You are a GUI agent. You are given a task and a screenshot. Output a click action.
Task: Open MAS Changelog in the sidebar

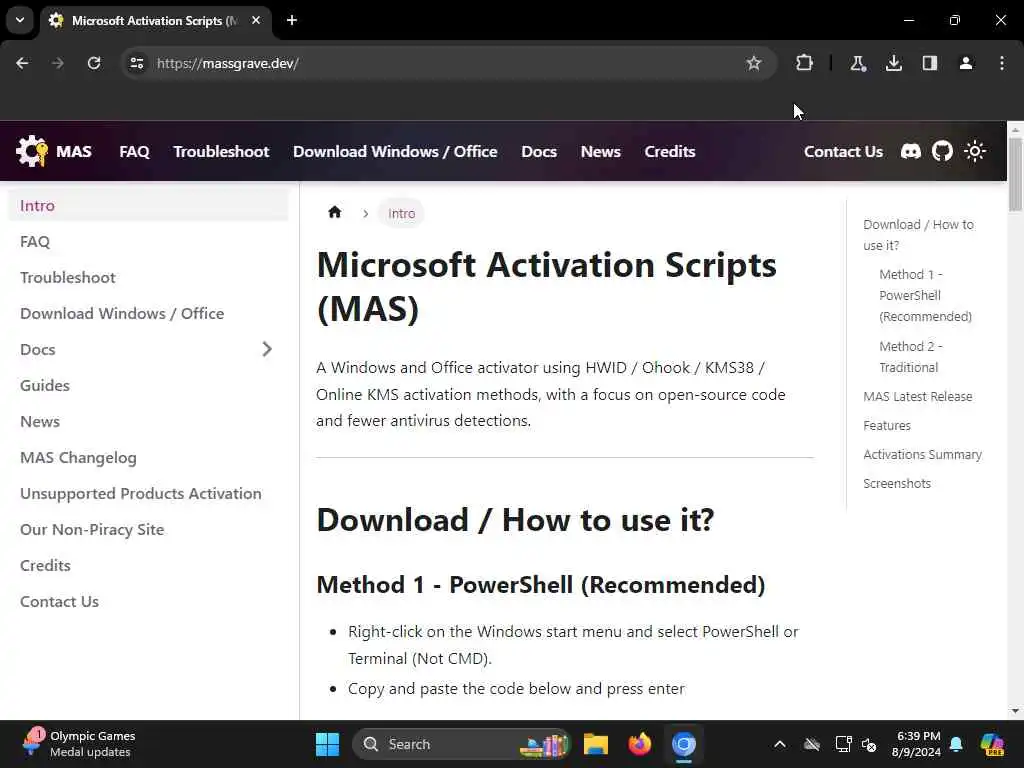(148, 457)
